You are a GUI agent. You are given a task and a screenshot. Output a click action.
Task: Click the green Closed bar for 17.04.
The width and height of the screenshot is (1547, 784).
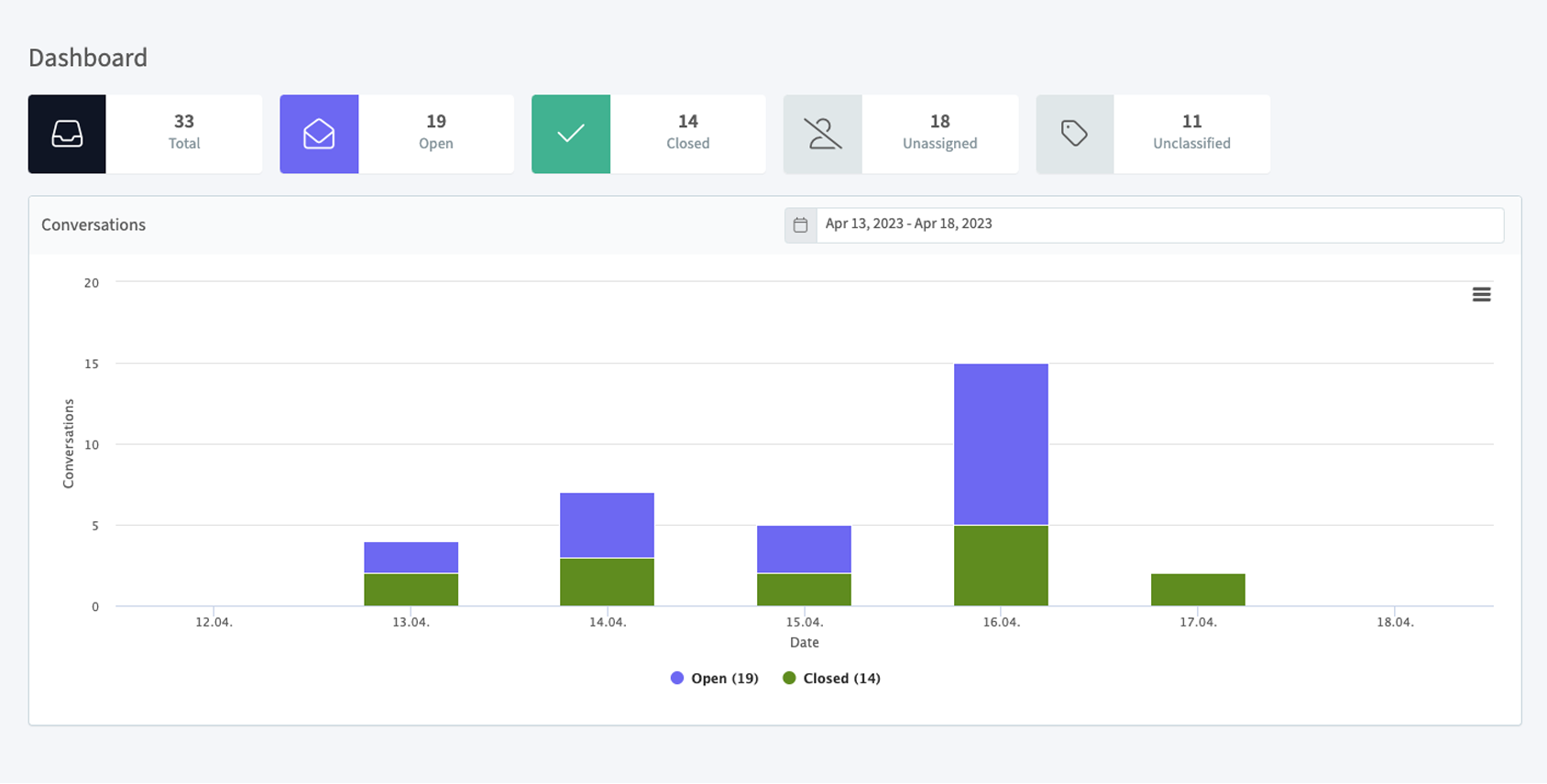pyautogui.click(x=1198, y=590)
